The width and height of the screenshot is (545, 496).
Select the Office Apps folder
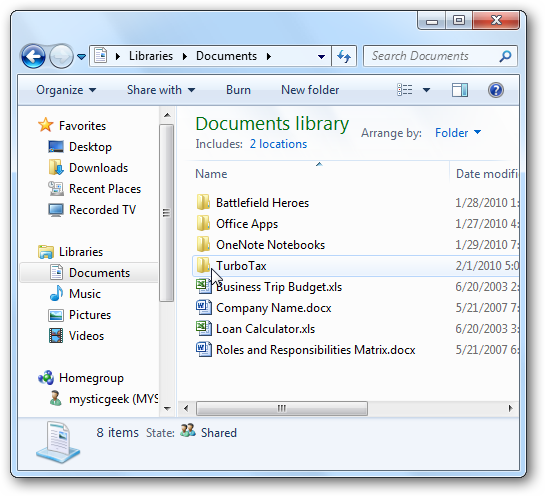pos(247,224)
